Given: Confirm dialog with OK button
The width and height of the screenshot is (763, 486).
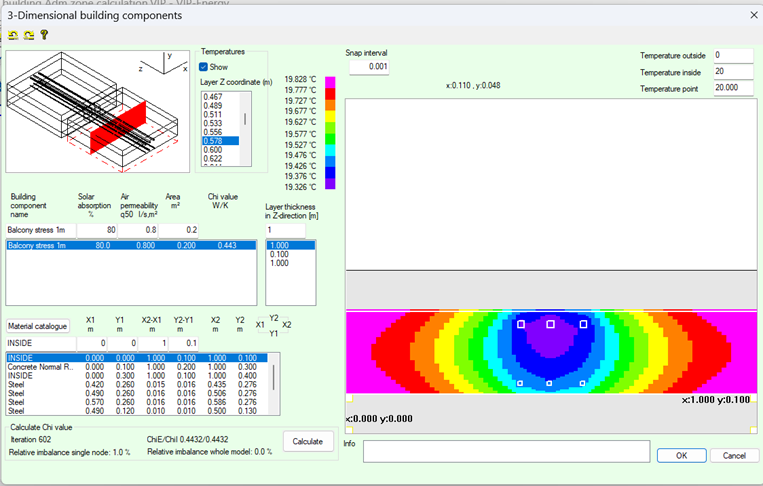Looking at the screenshot, I should tap(681, 455).
